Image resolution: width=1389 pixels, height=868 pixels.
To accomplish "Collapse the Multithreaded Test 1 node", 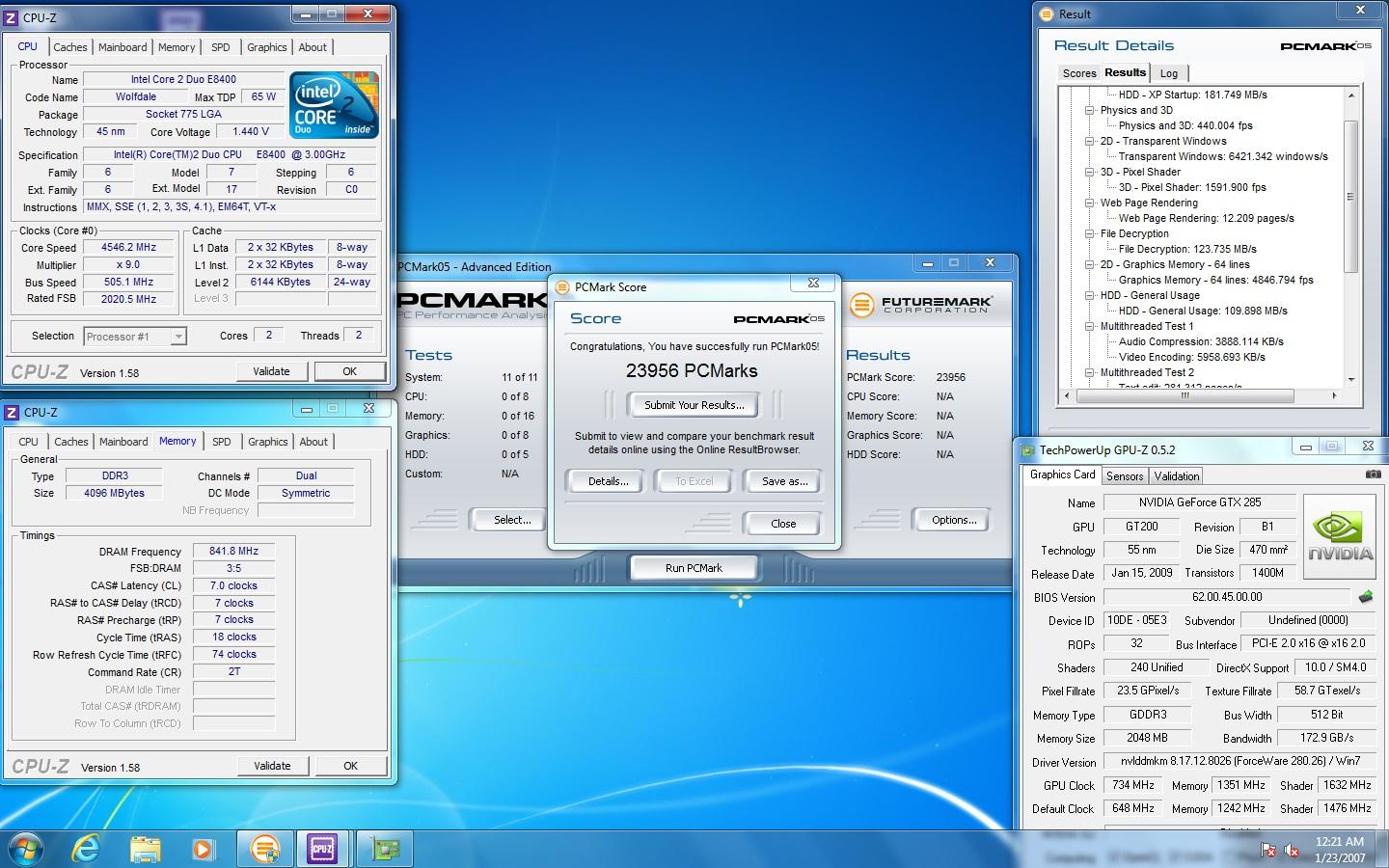I will click(x=1089, y=326).
